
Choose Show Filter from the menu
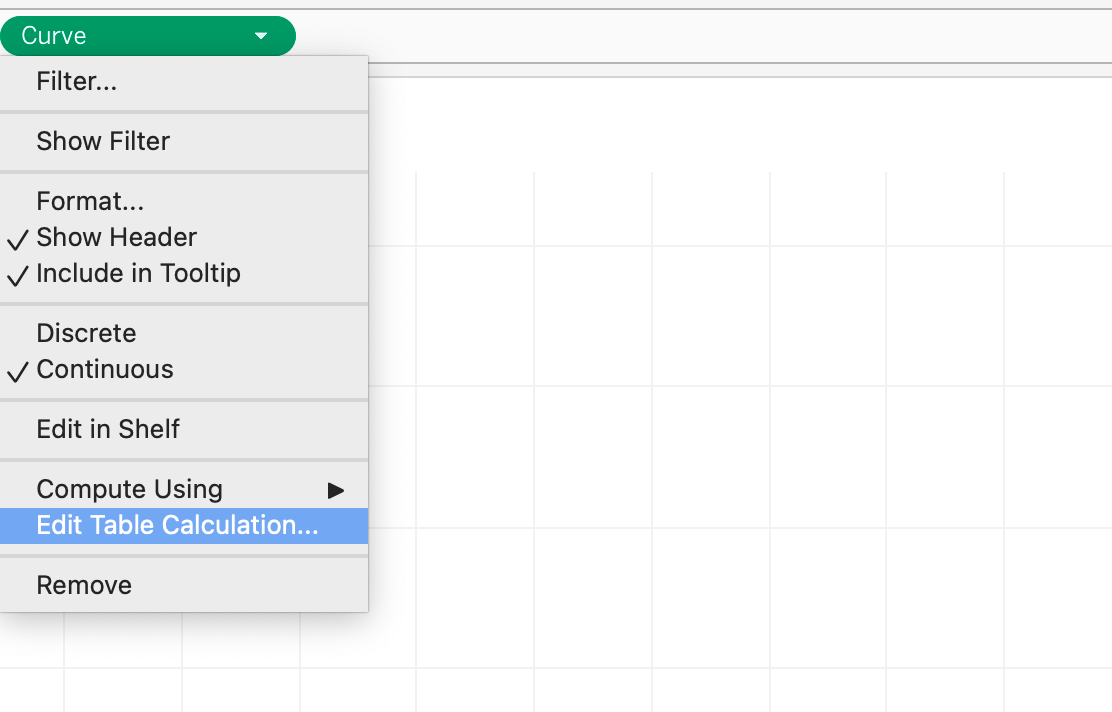click(x=103, y=141)
